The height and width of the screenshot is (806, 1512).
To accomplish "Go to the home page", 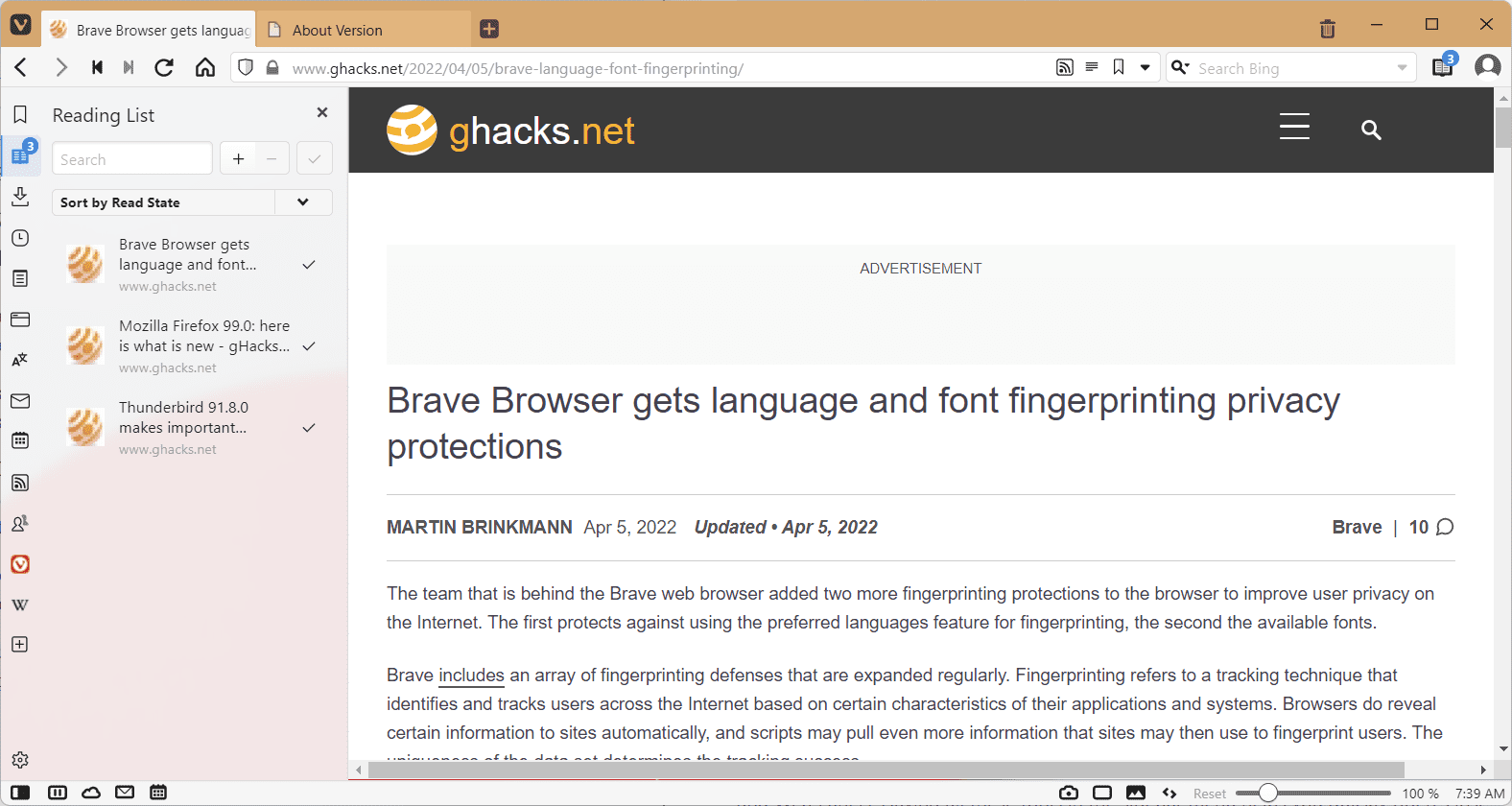I will [x=205, y=67].
